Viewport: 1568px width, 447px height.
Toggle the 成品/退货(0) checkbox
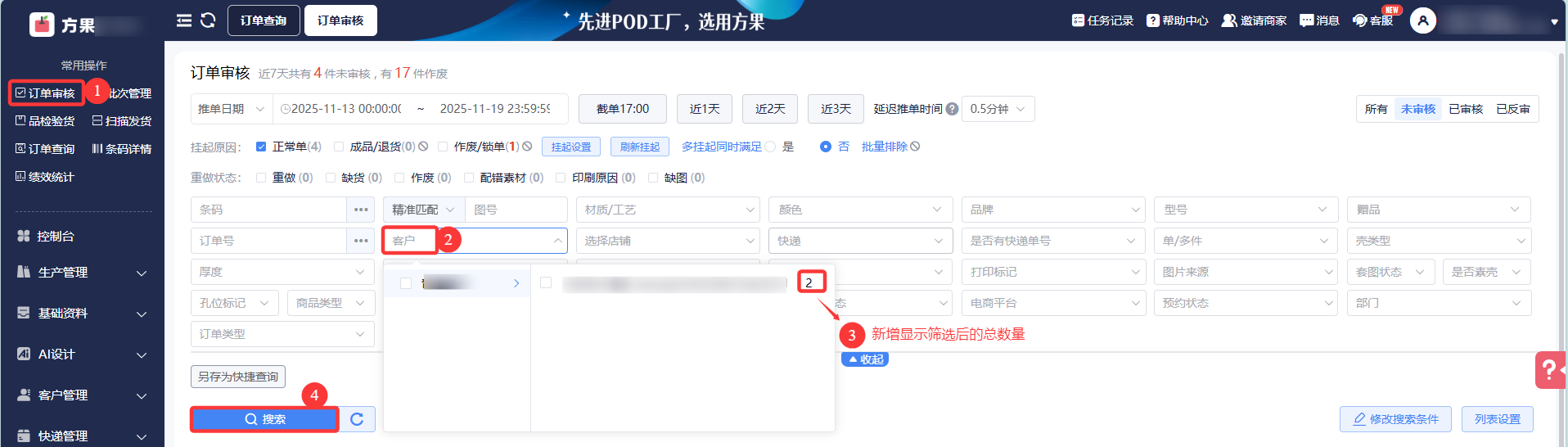(339, 147)
